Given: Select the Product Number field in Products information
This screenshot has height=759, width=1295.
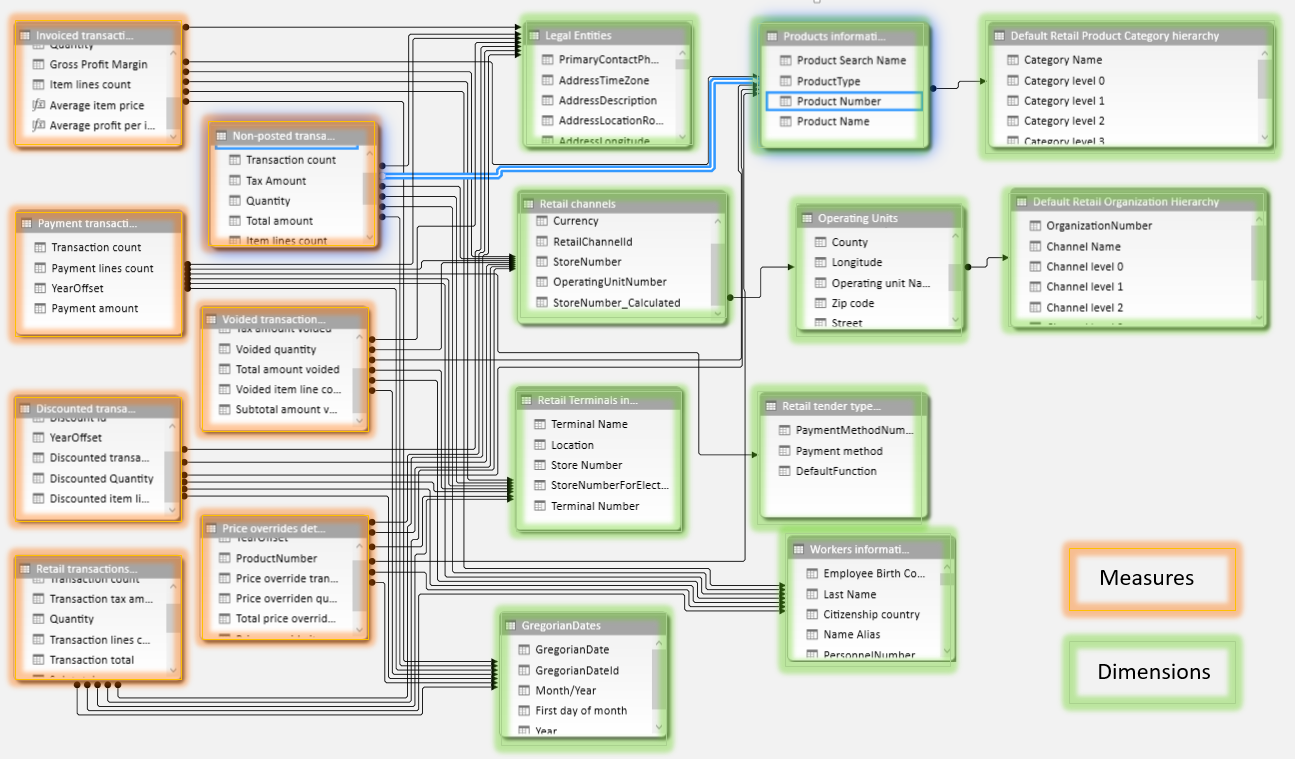Looking at the screenshot, I should click(843, 101).
